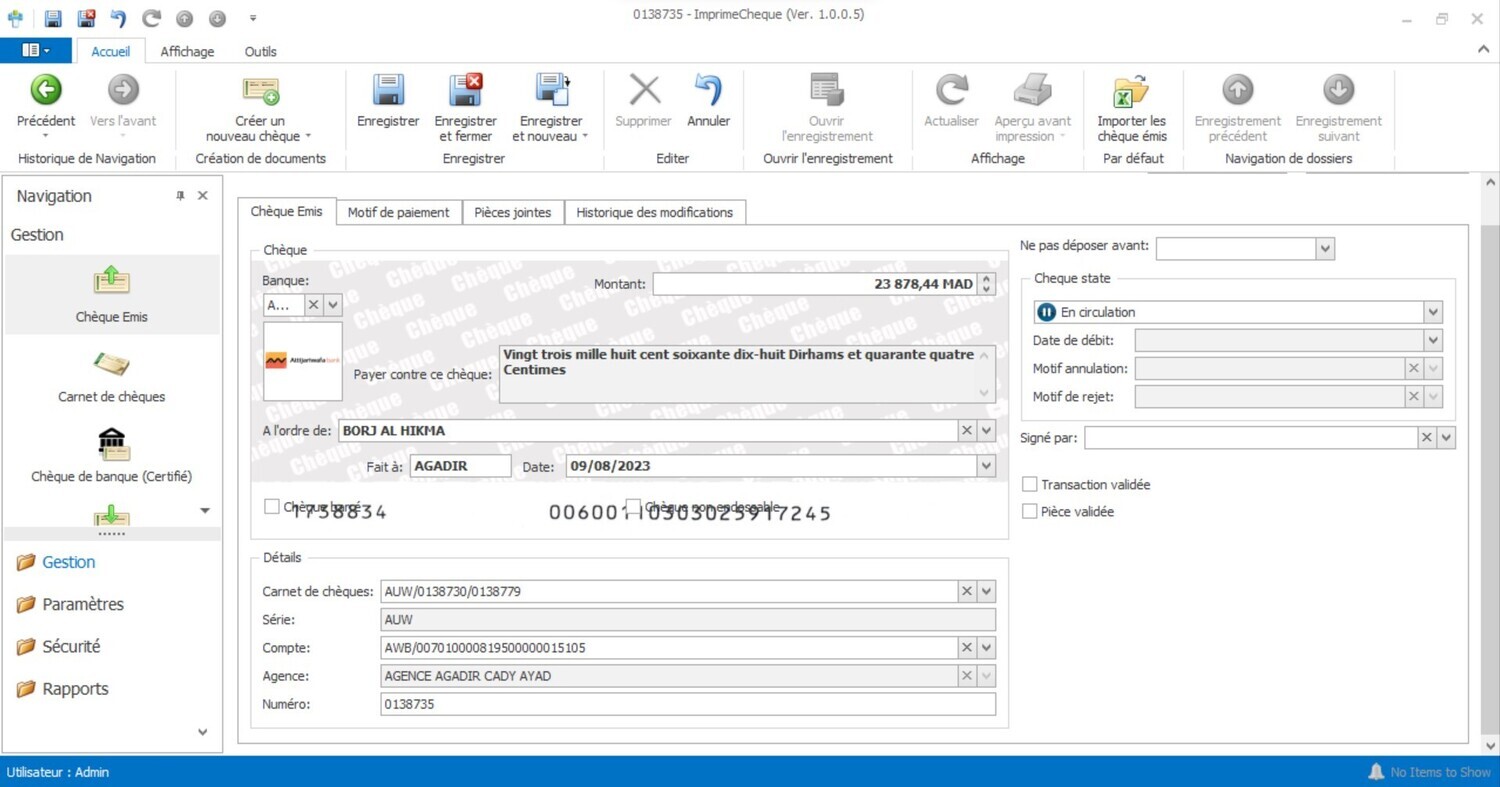Open the Banque dropdown arrow

333,305
